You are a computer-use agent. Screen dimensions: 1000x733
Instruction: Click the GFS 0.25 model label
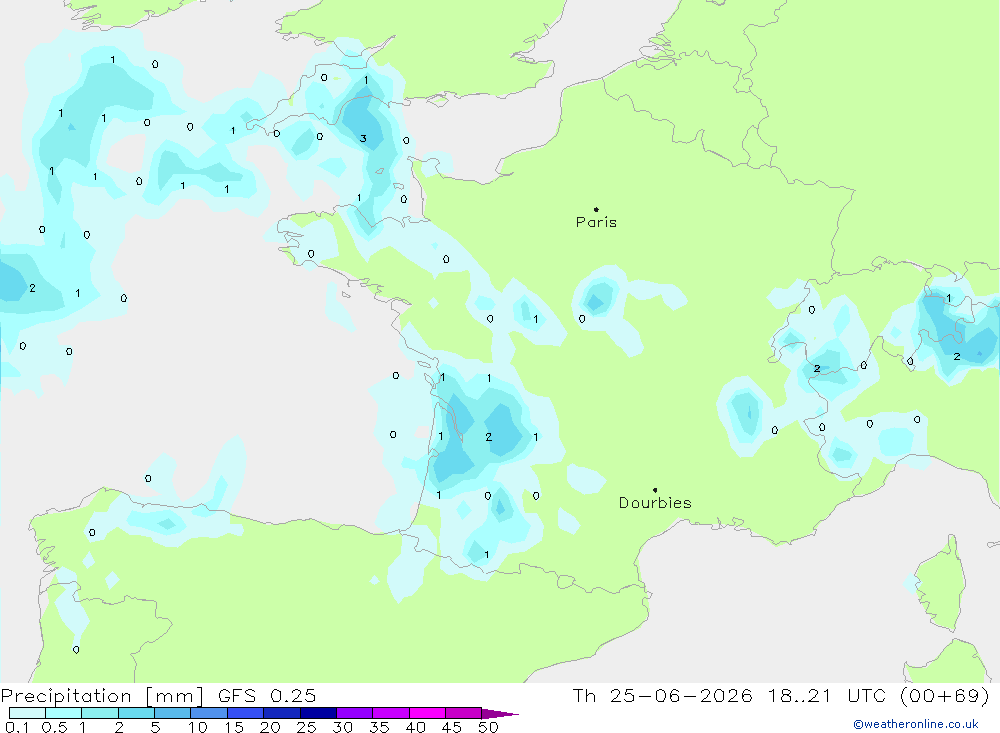267,696
